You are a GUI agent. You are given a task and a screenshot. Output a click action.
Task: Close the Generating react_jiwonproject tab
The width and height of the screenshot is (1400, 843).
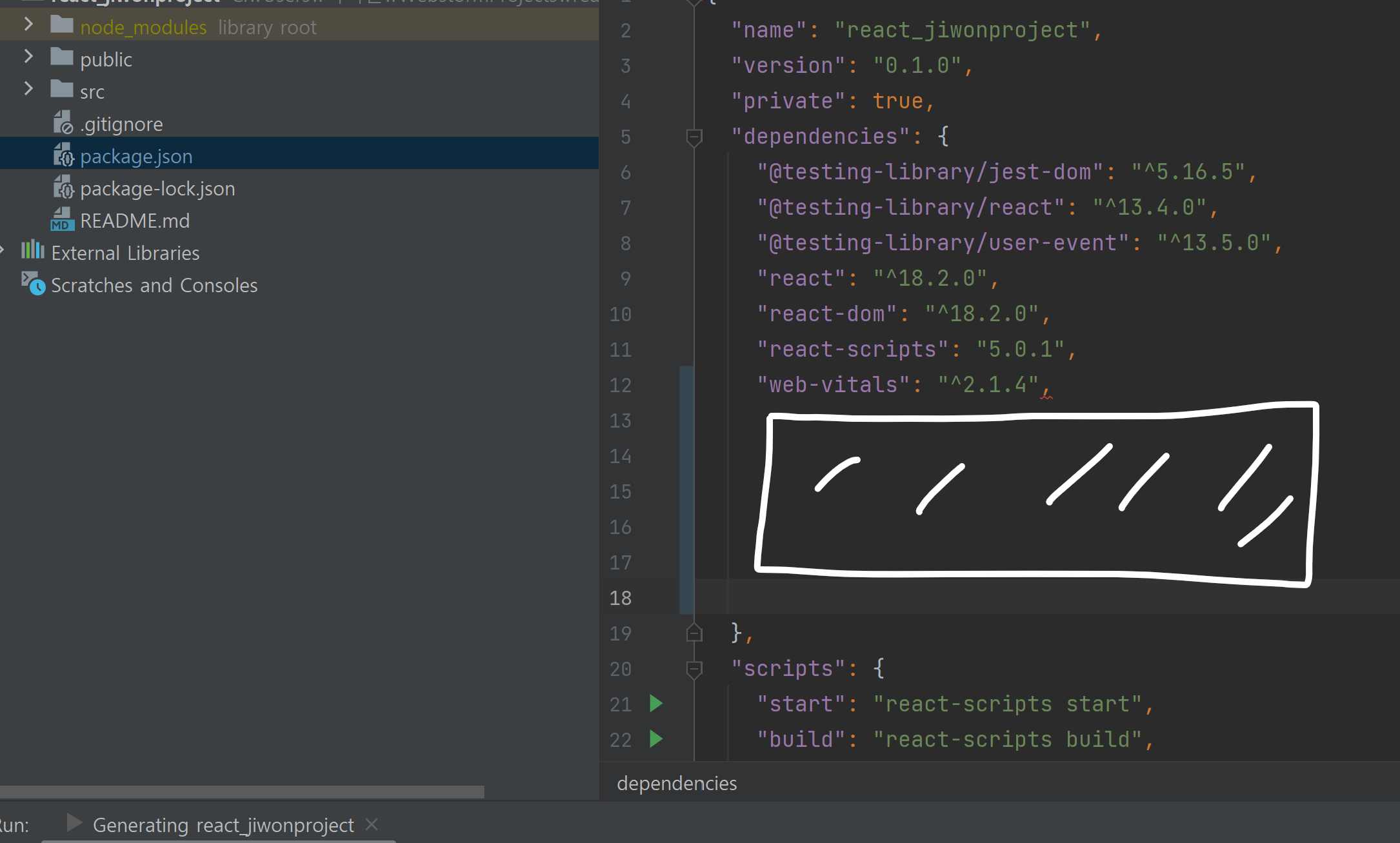[x=372, y=824]
